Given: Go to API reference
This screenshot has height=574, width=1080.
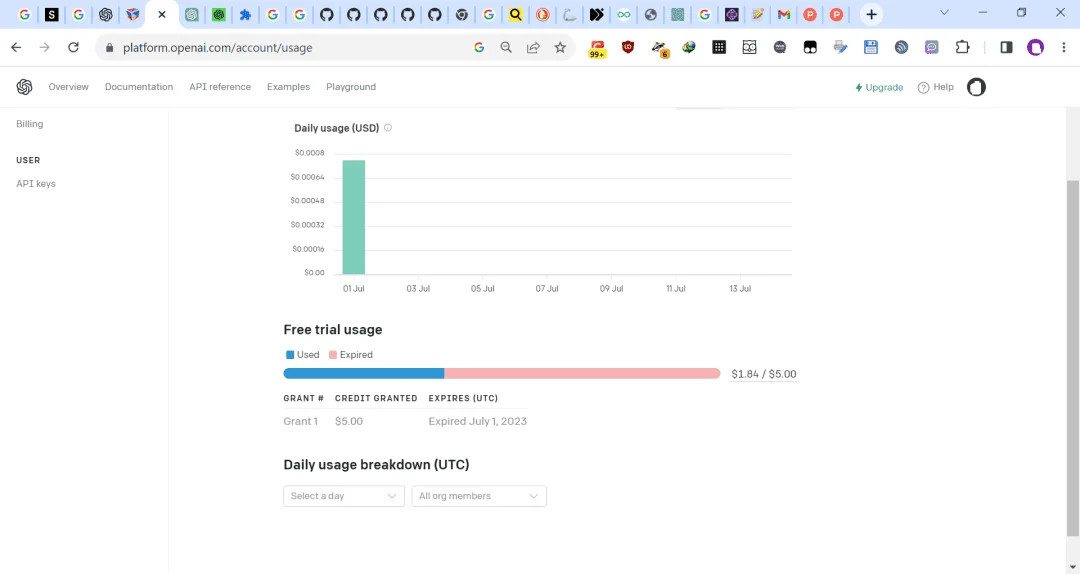Looking at the screenshot, I should 220,87.
